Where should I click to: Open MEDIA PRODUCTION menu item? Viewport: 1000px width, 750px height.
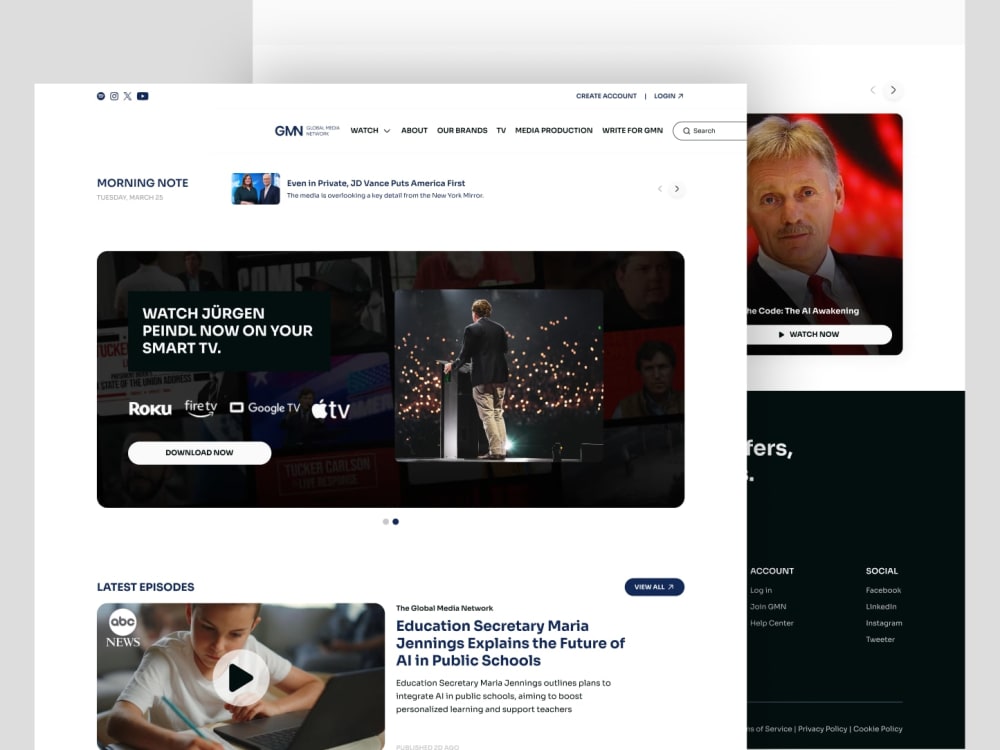tap(554, 131)
